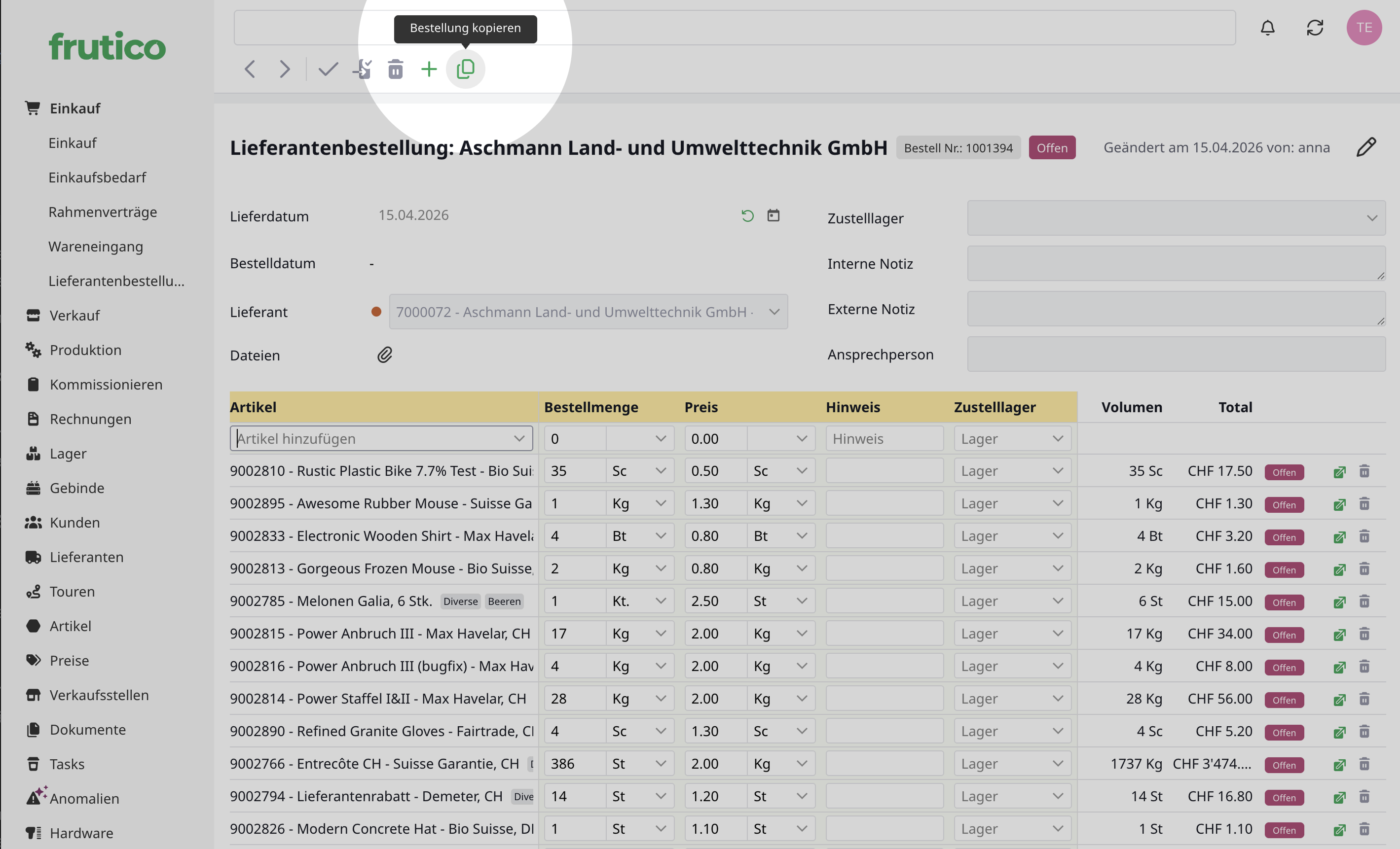Open Lieferantenrabatt row link icon

[x=1339, y=797]
